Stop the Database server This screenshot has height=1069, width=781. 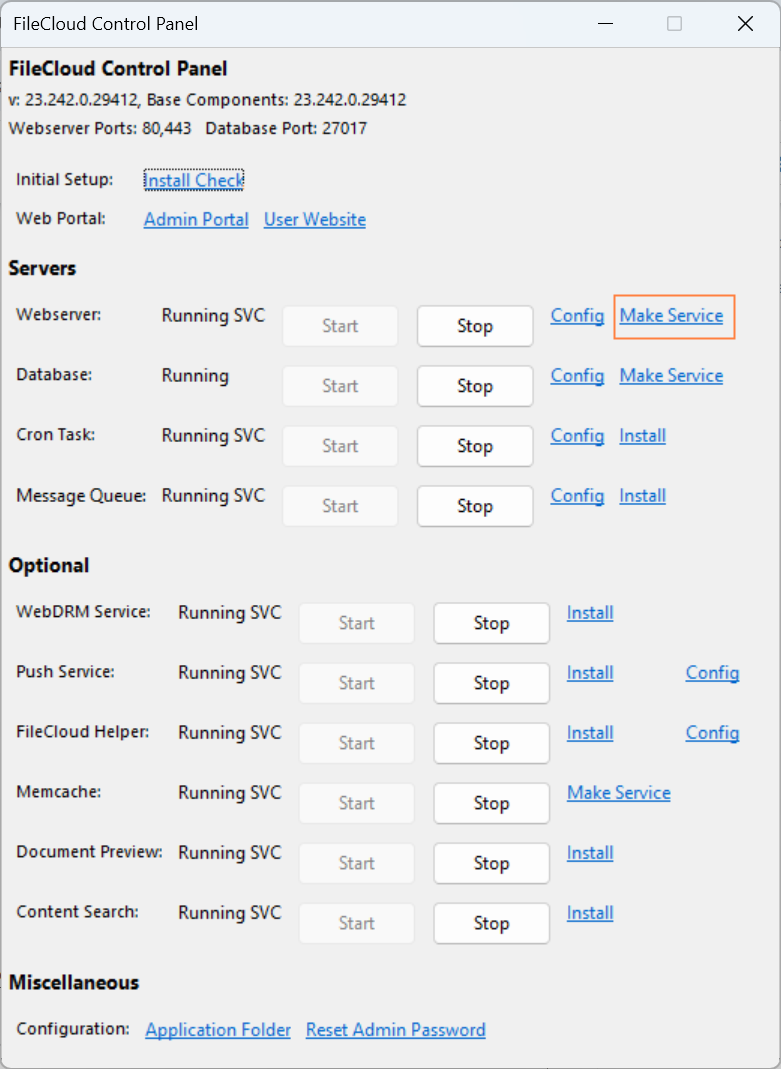[x=474, y=386]
